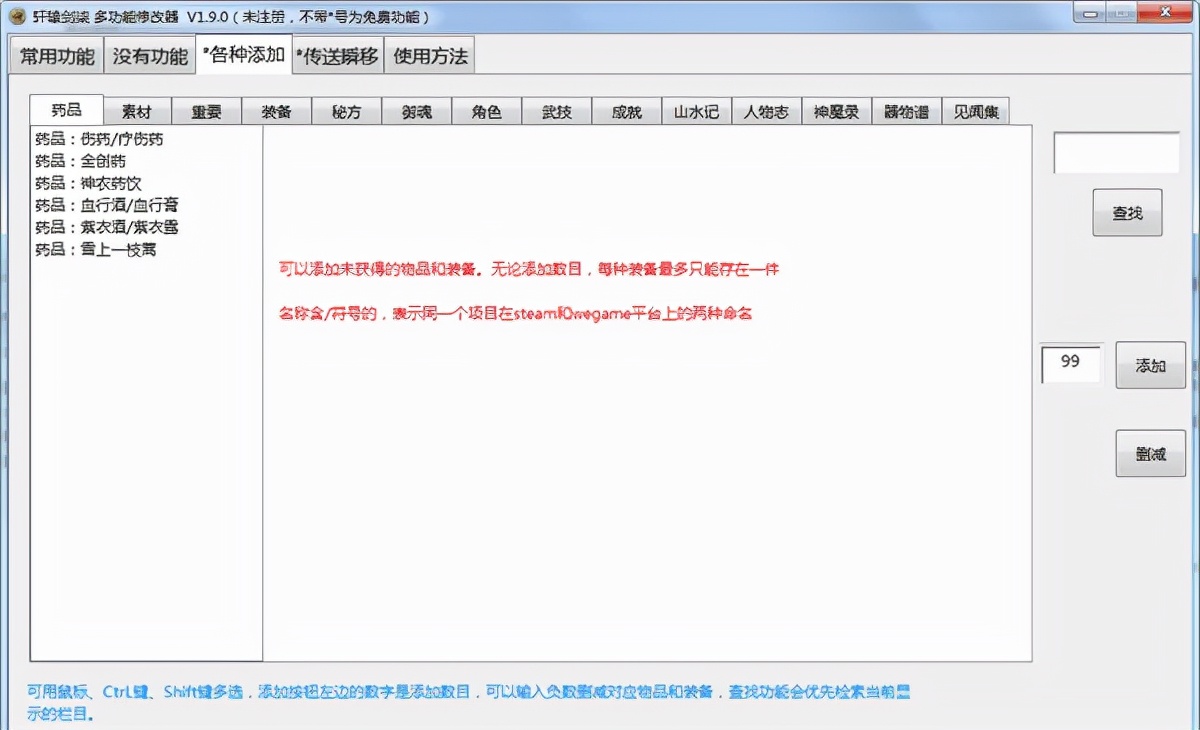The width and height of the screenshot is (1200, 730).
Task: Click the 查找 search button
Action: 1127,212
